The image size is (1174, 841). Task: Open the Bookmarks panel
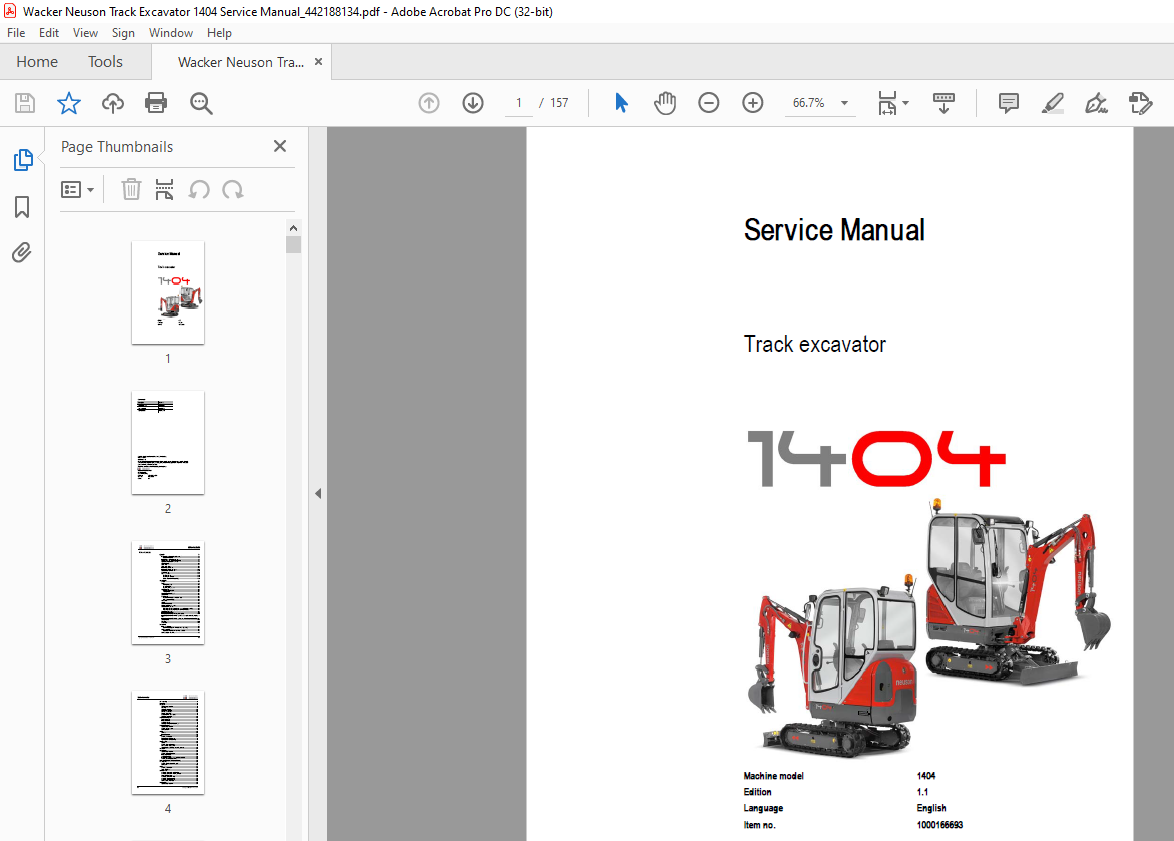tap(22, 207)
